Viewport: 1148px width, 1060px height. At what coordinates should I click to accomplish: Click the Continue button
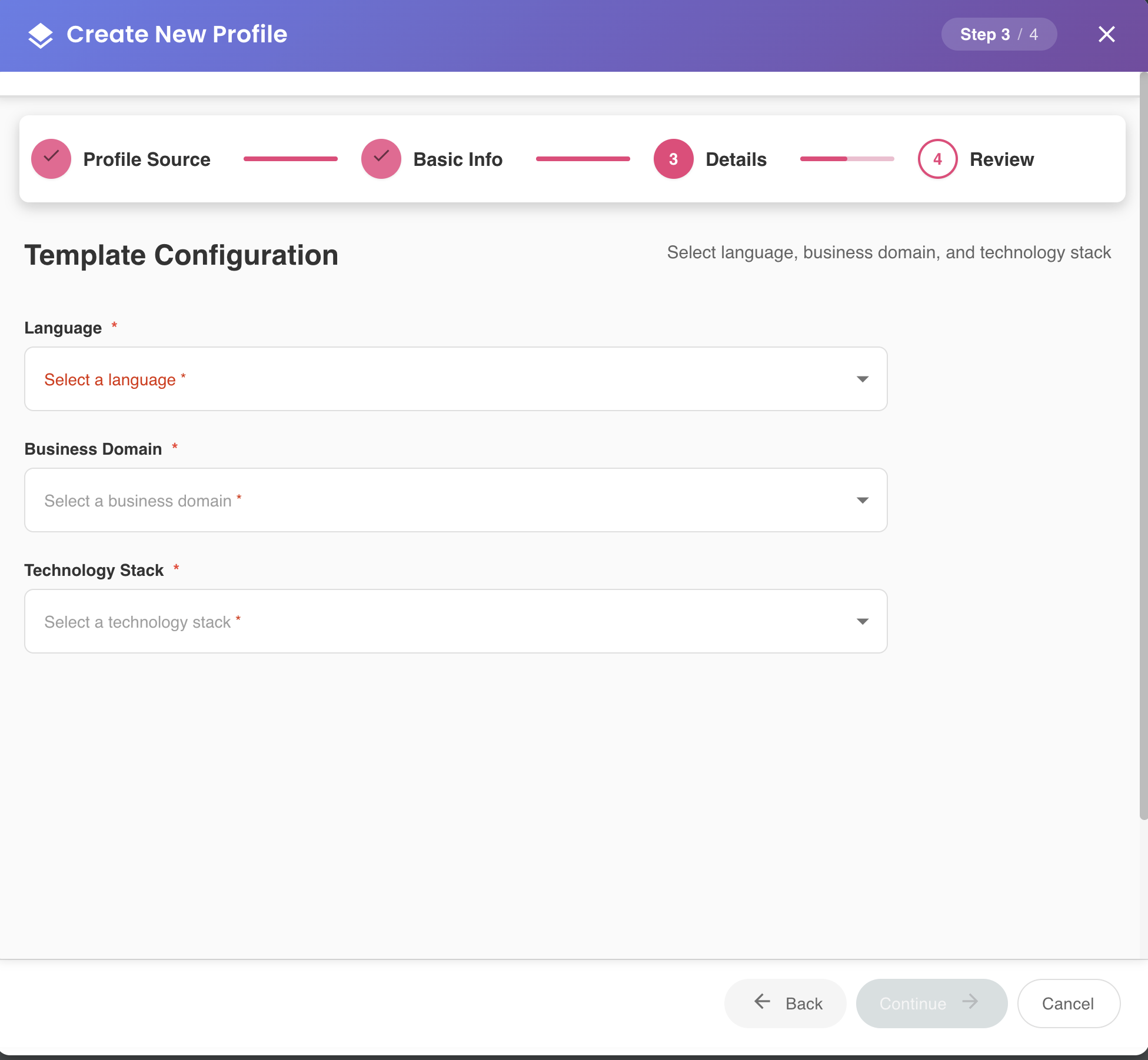coord(931,1003)
